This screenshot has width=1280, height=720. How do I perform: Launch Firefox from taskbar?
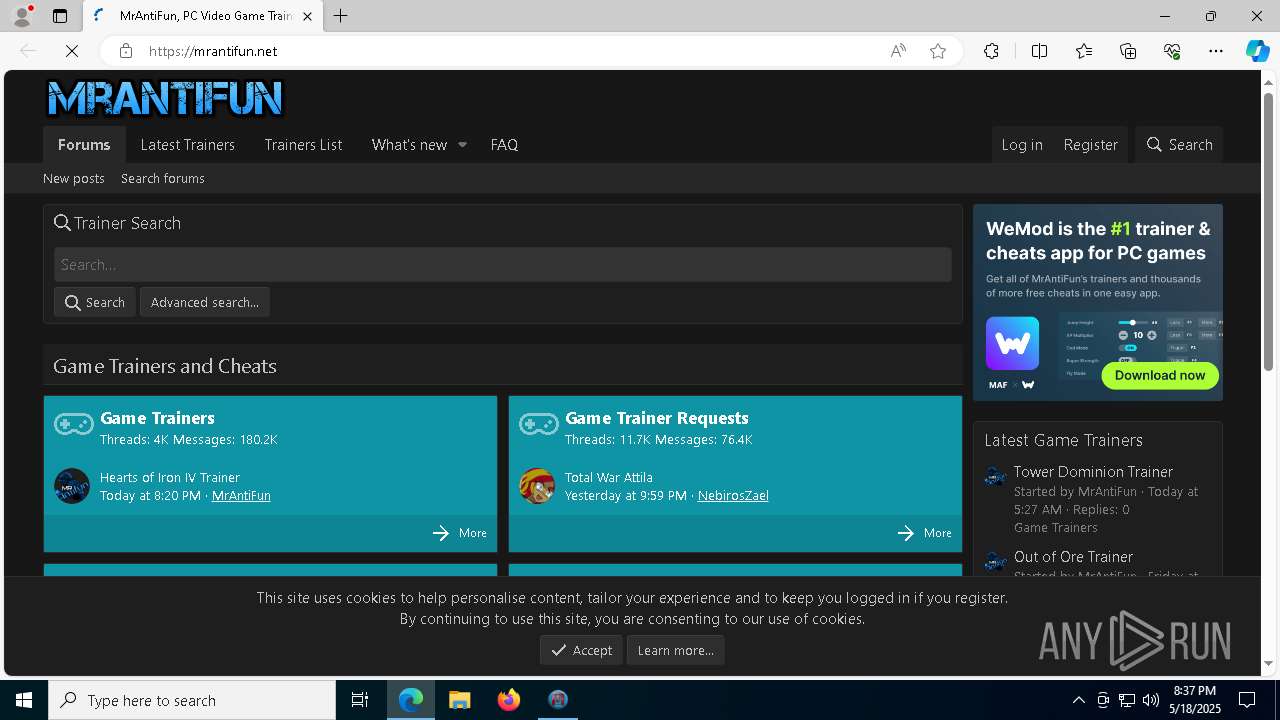click(508, 700)
